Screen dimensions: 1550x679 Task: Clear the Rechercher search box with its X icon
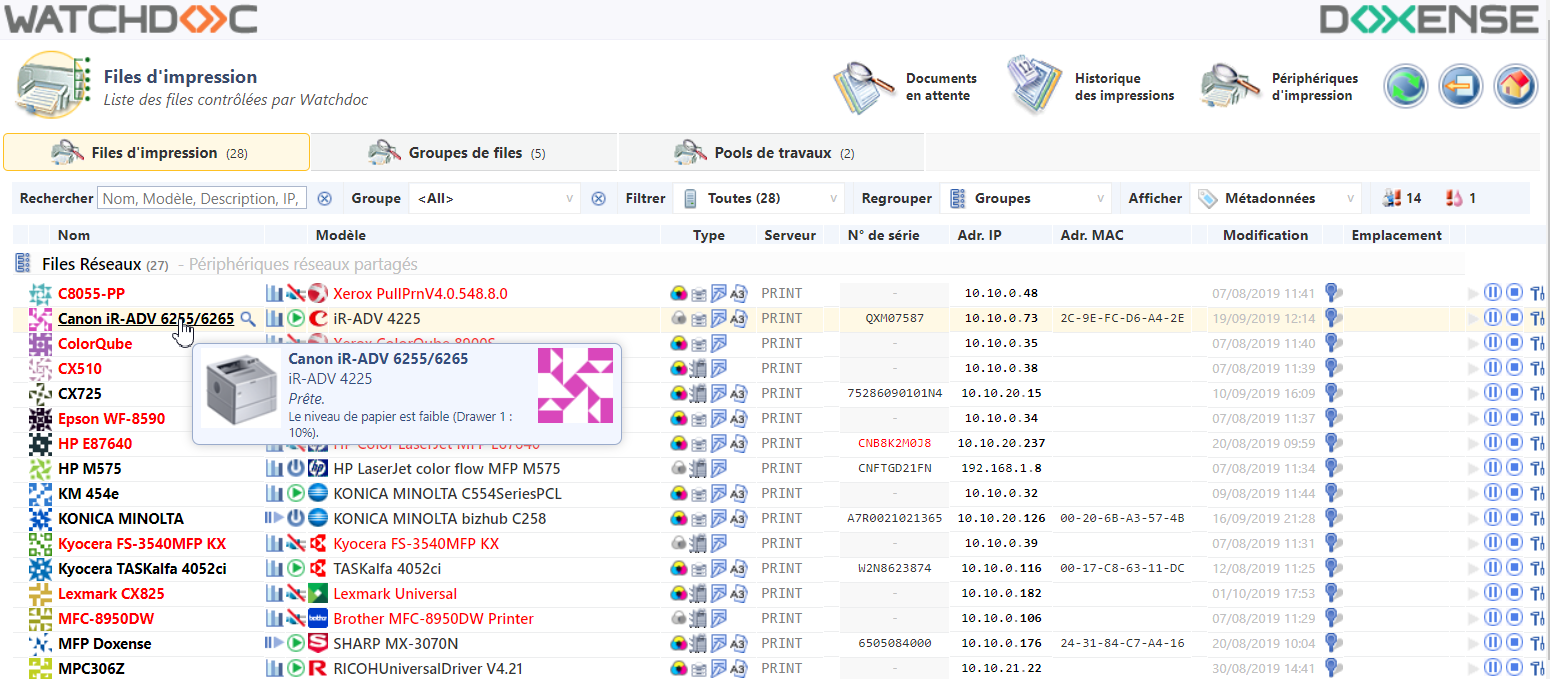click(x=324, y=199)
